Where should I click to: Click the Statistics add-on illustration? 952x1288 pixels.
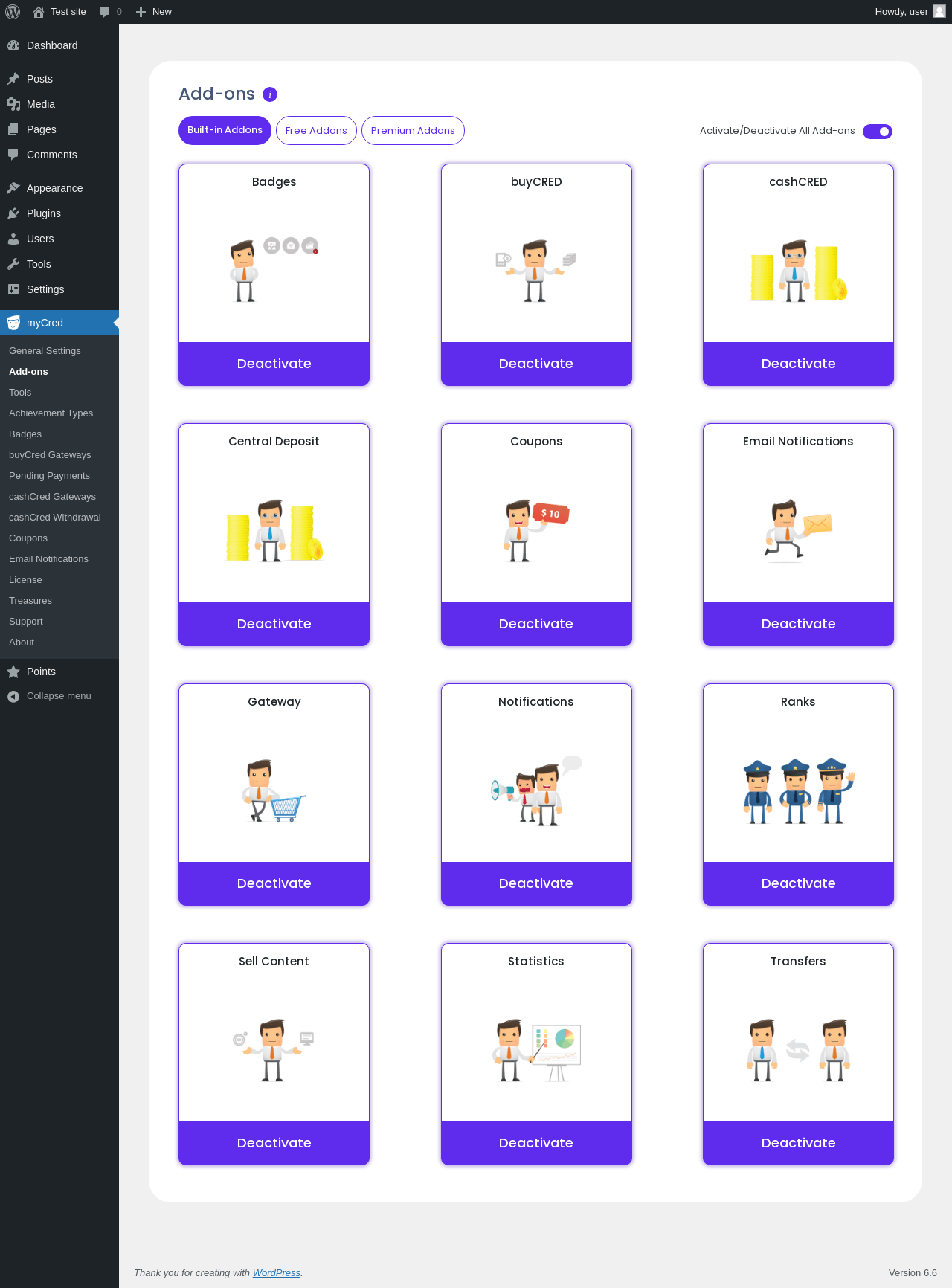pos(536,1050)
